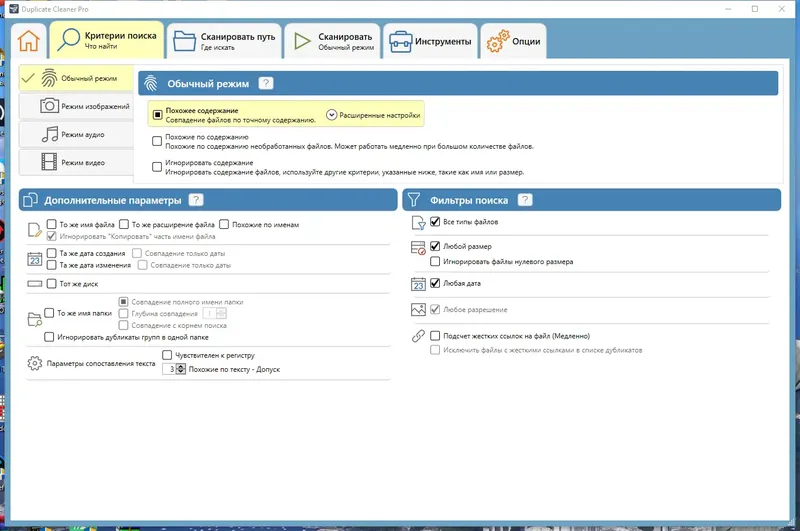
Task: Select Режим изображений mode
Action: 77,106
